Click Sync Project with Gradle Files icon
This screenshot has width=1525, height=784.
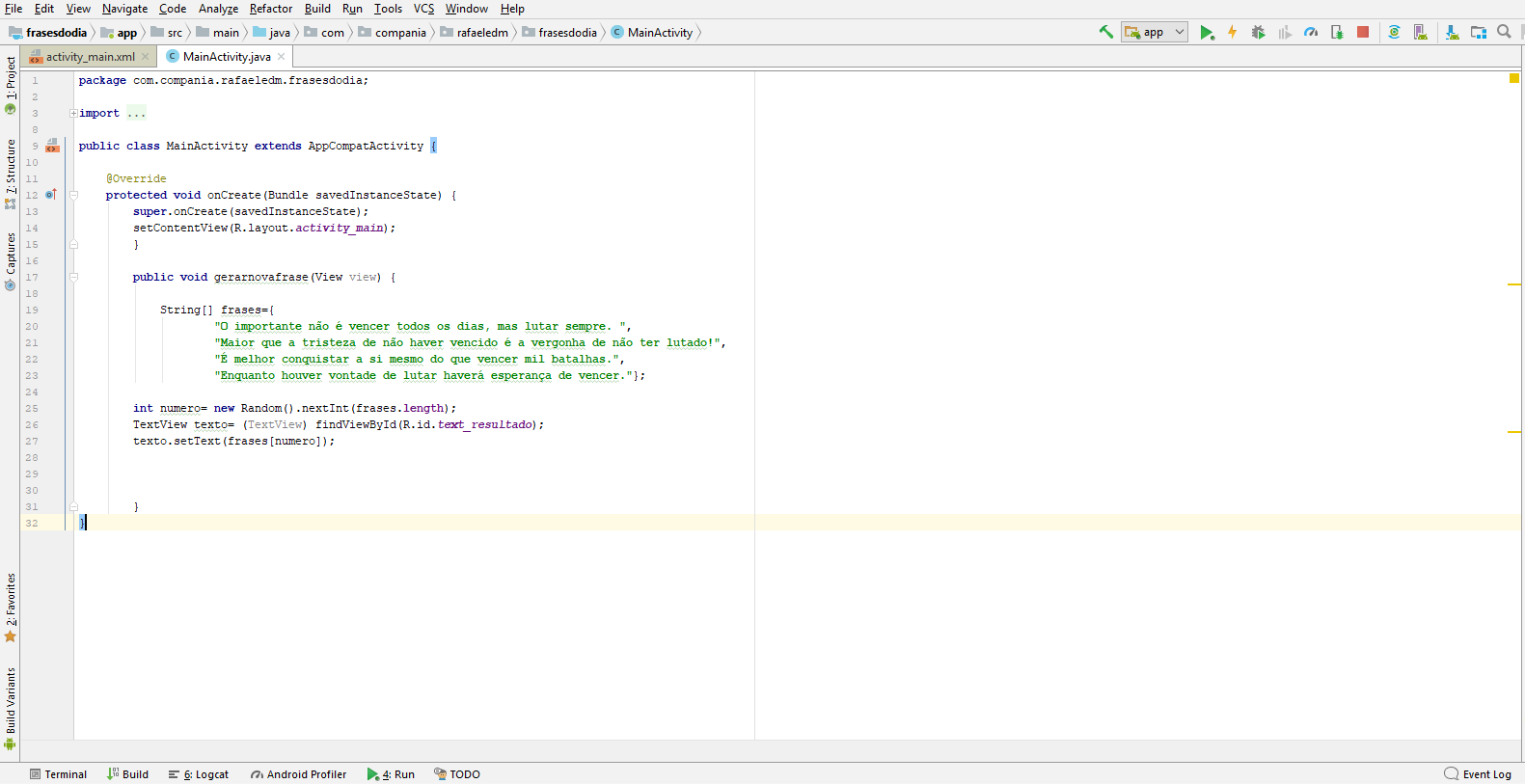[1394, 32]
